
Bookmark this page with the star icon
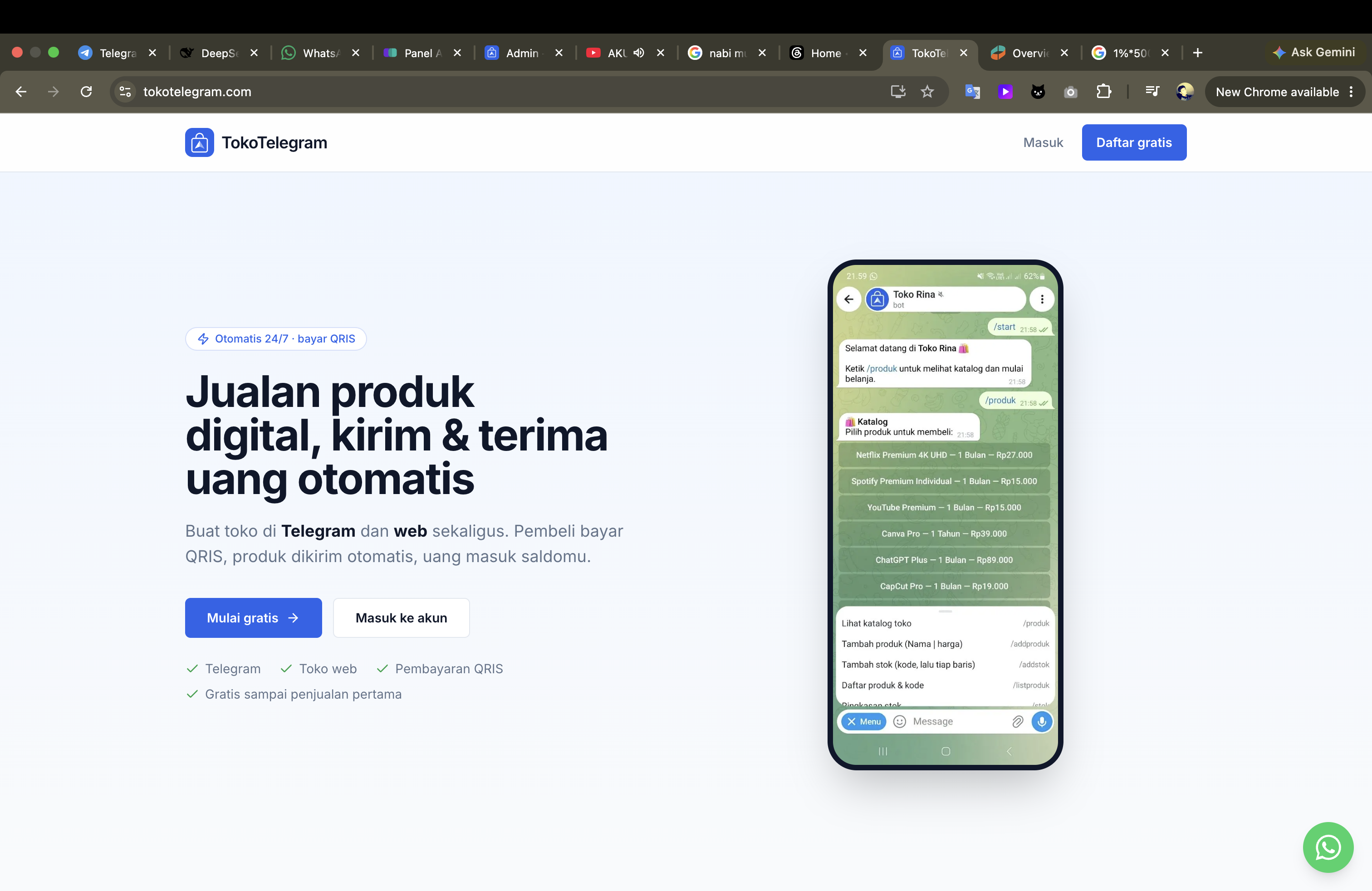pos(927,92)
